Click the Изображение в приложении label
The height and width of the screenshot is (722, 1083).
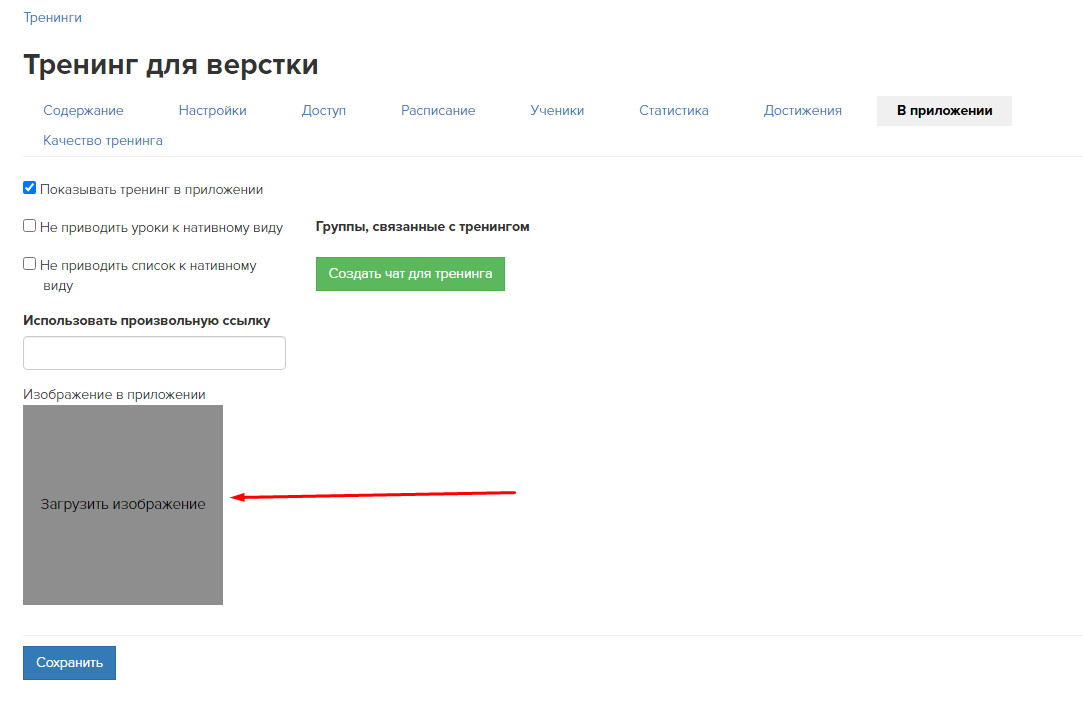pyautogui.click(x=114, y=394)
